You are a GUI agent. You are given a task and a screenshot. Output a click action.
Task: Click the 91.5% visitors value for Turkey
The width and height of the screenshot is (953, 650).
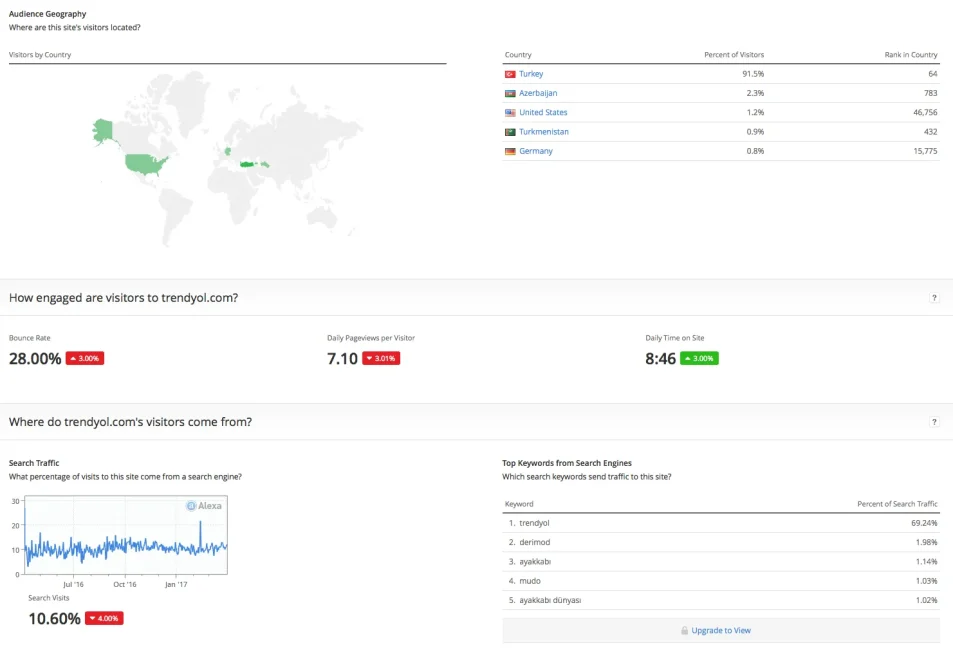pyautogui.click(x=753, y=74)
